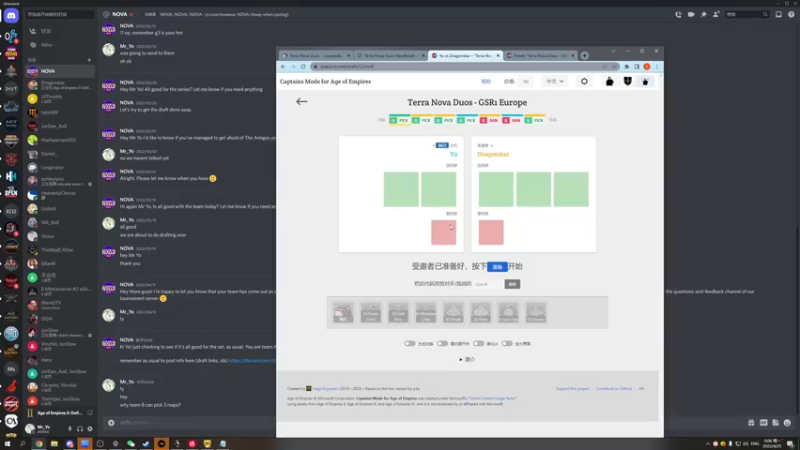Toggle the second switch below the map list
Viewport: 800px width, 450px height.
click(x=442, y=343)
